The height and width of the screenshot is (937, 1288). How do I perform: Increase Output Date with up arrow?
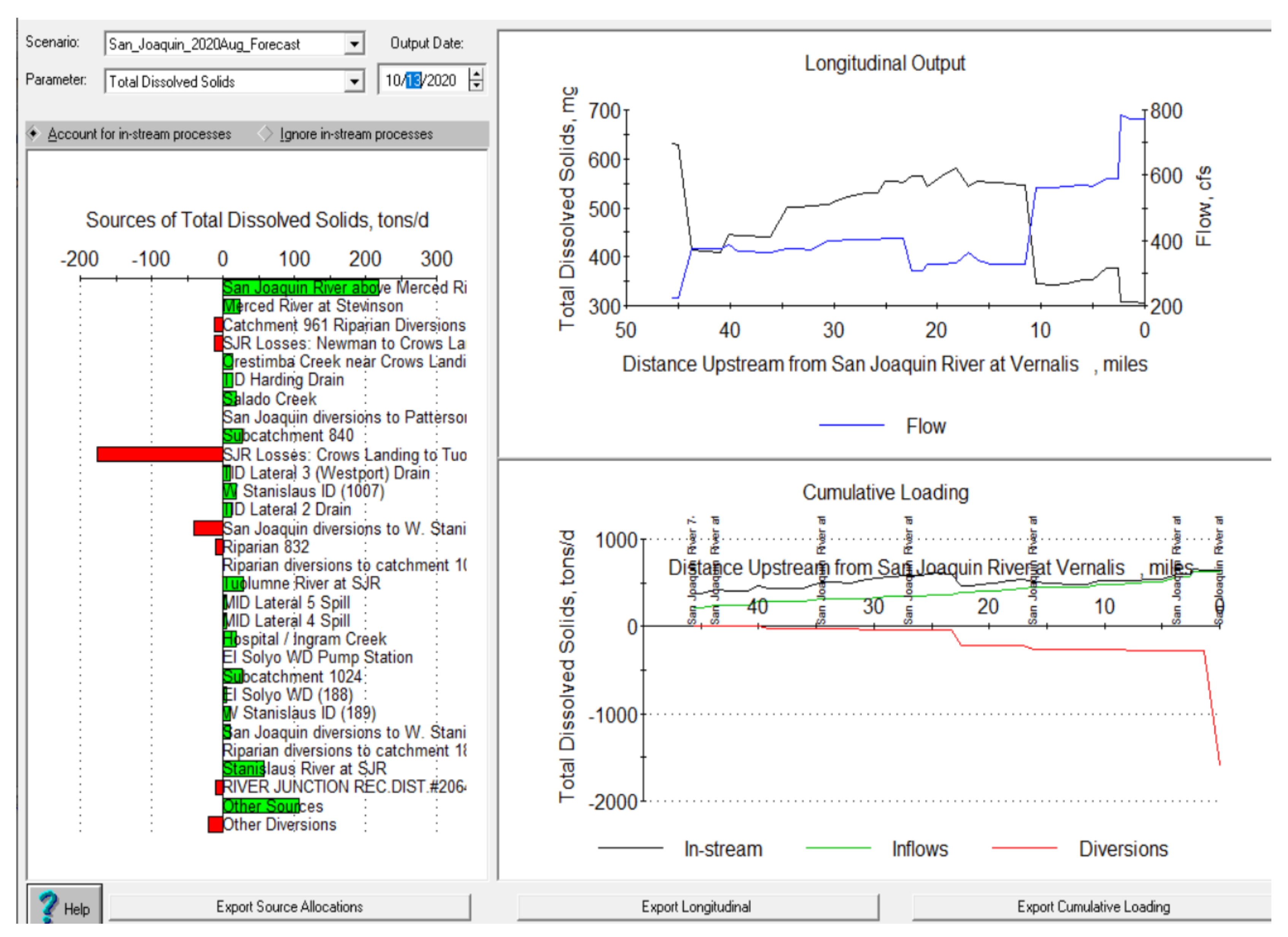pyautogui.click(x=476, y=74)
